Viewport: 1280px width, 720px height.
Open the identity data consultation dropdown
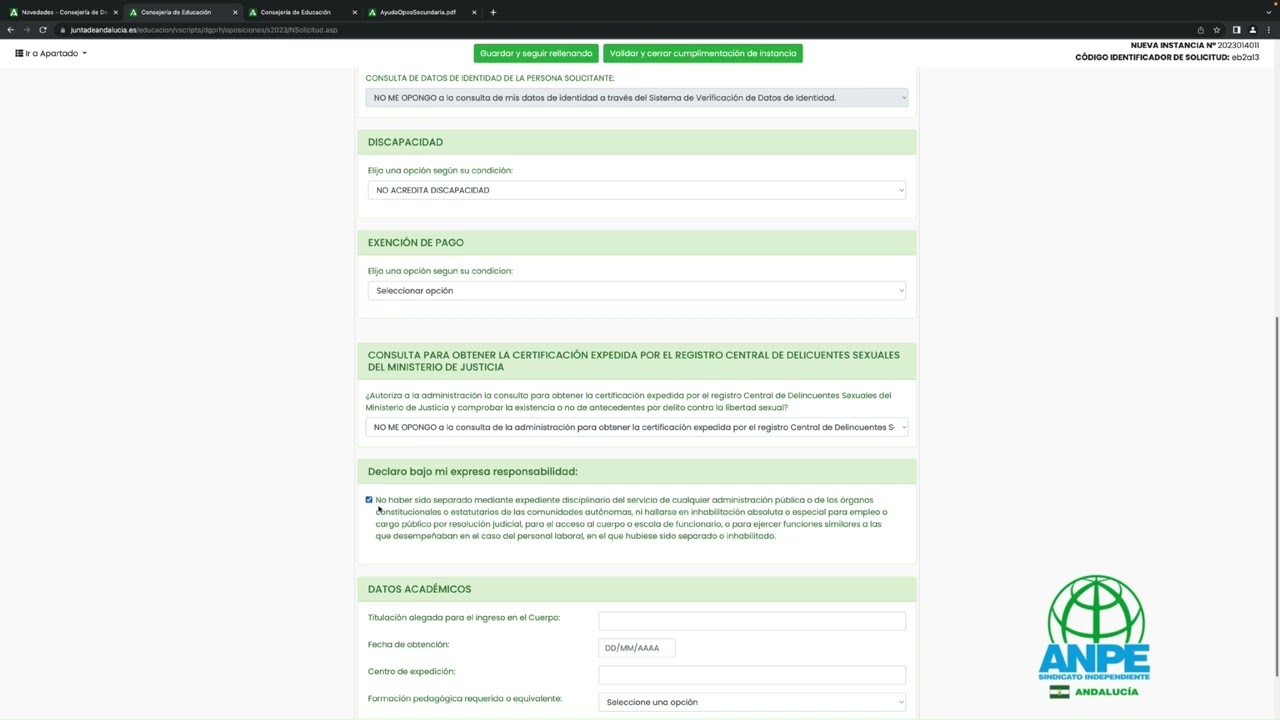(x=637, y=98)
